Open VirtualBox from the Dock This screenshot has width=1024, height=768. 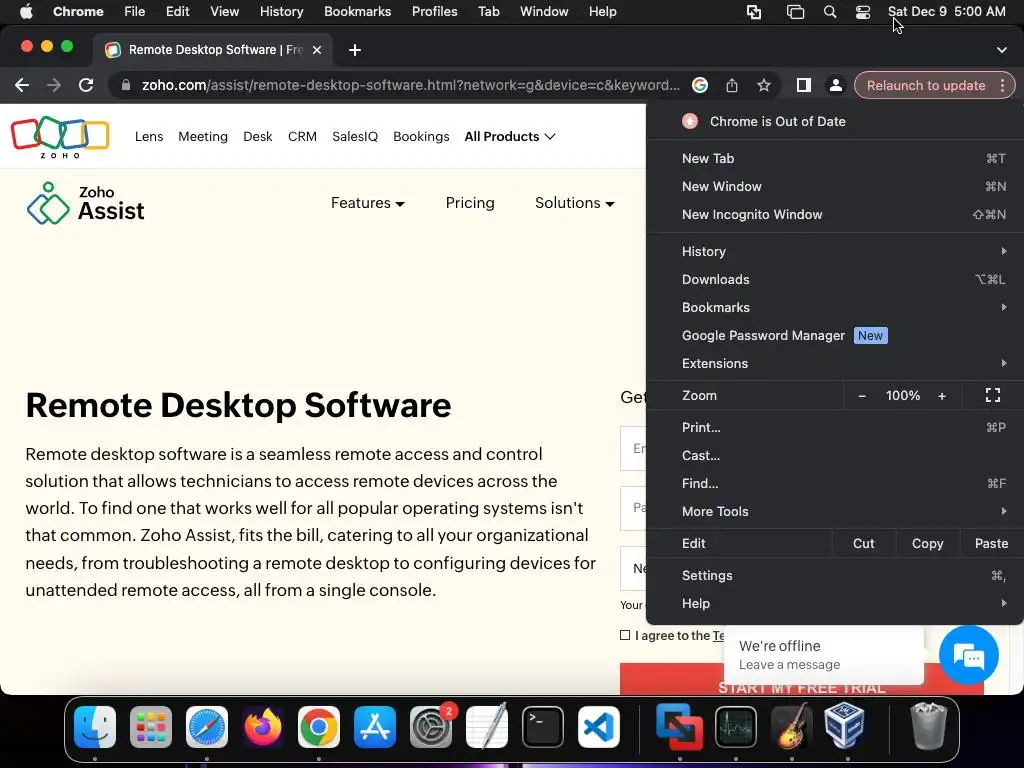coord(844,727)
